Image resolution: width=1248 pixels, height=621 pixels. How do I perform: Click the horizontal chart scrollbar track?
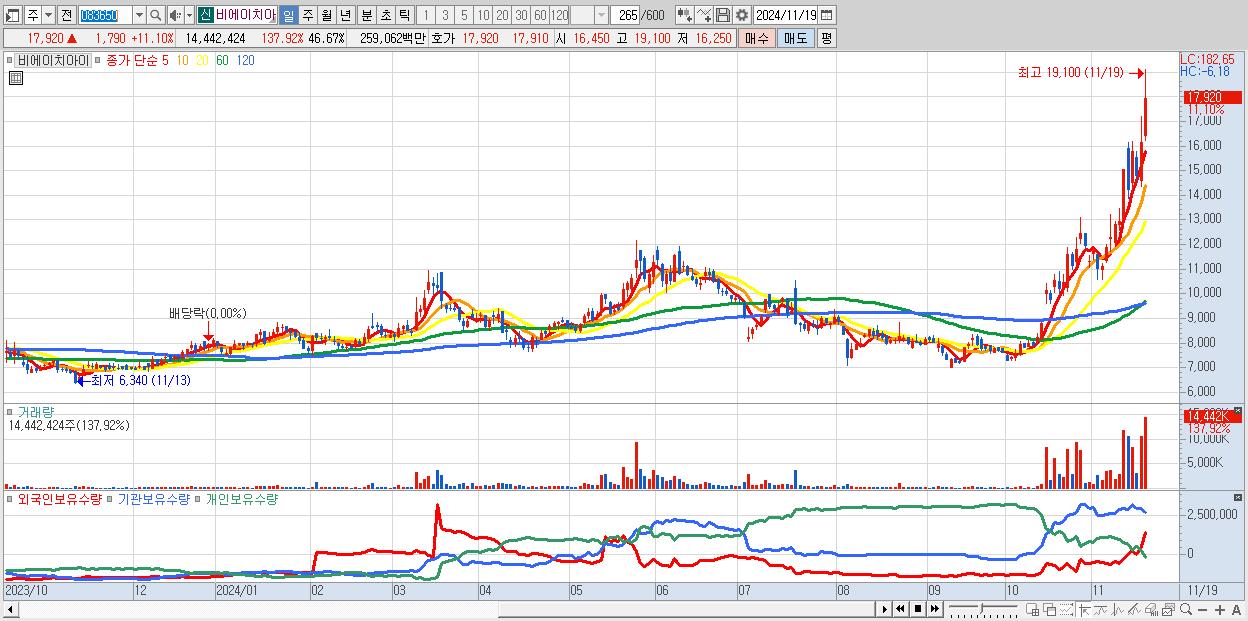coord(445,609)
